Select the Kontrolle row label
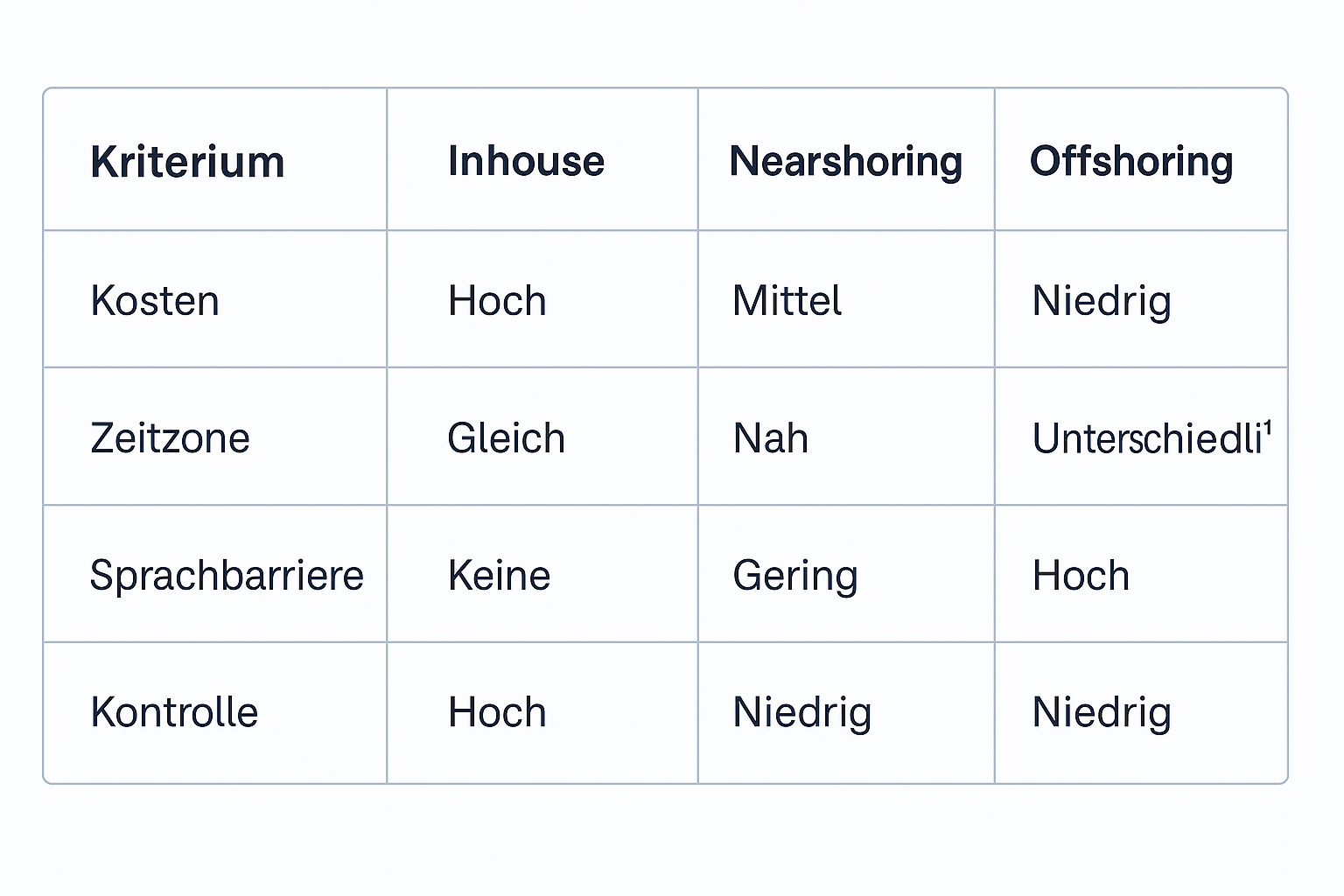The height and width of the screenshot is (896, 1344). [174, 712]
